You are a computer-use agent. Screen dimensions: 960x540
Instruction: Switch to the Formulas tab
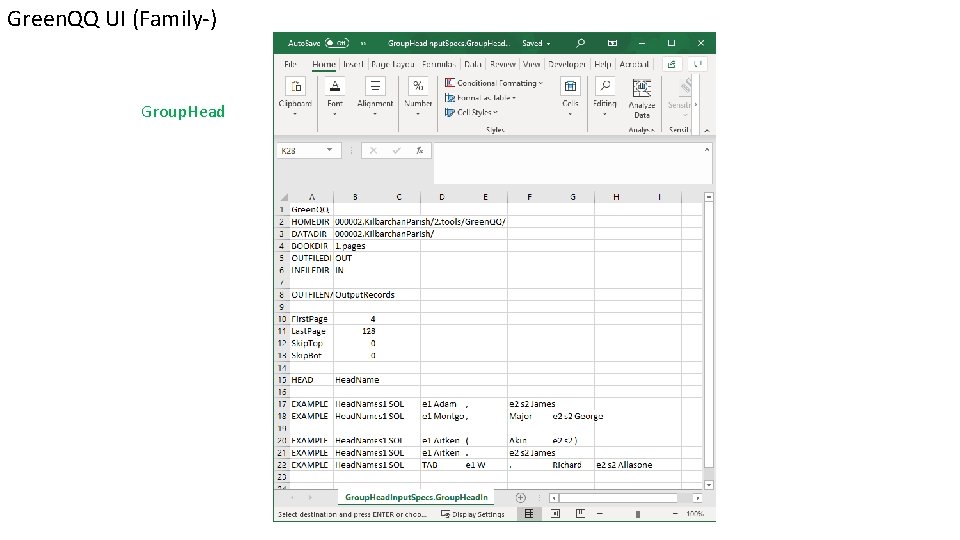coord(438,64)
